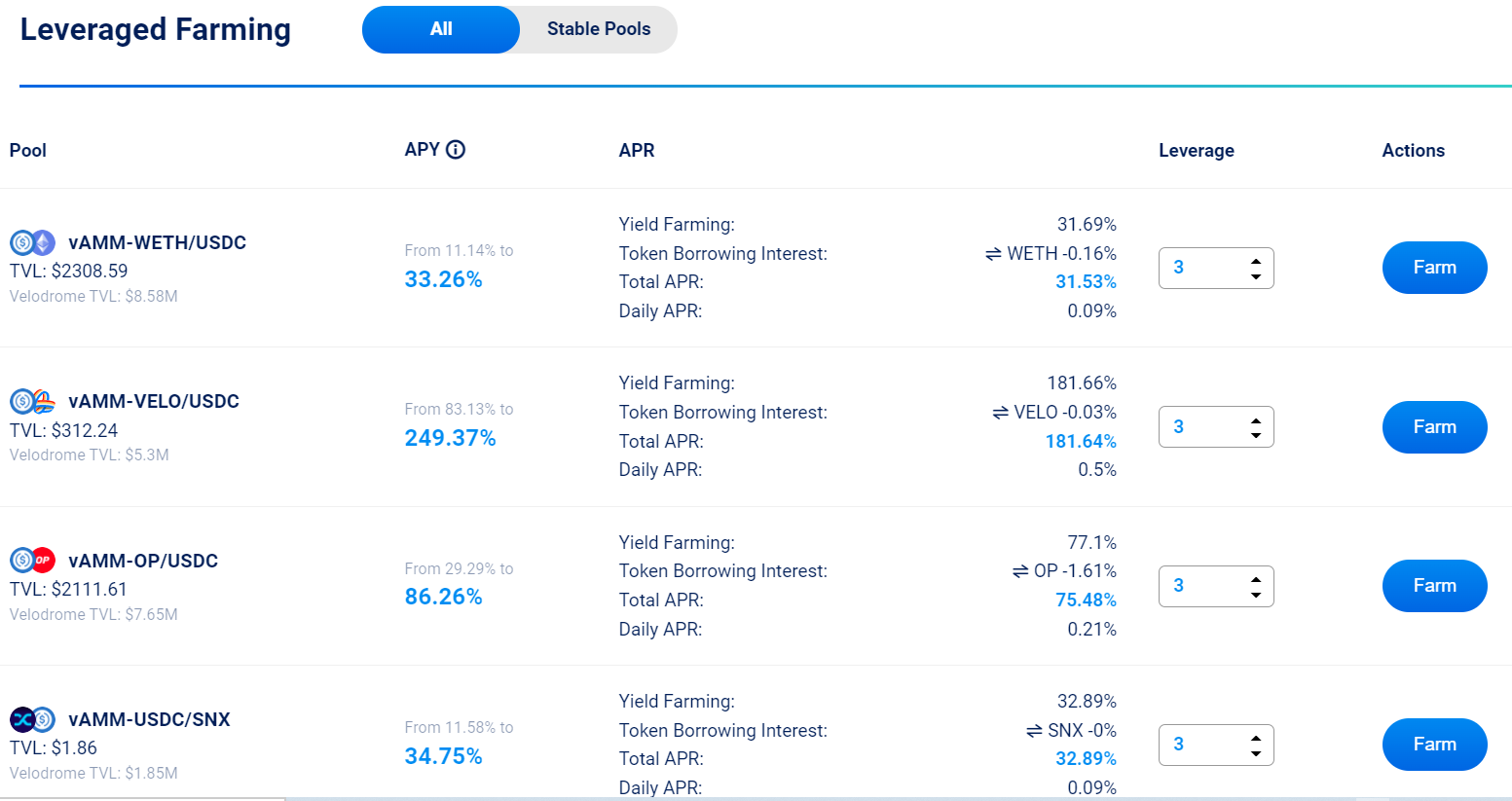
Task: Switch to the Stable Pools tab
Action: 598,29
